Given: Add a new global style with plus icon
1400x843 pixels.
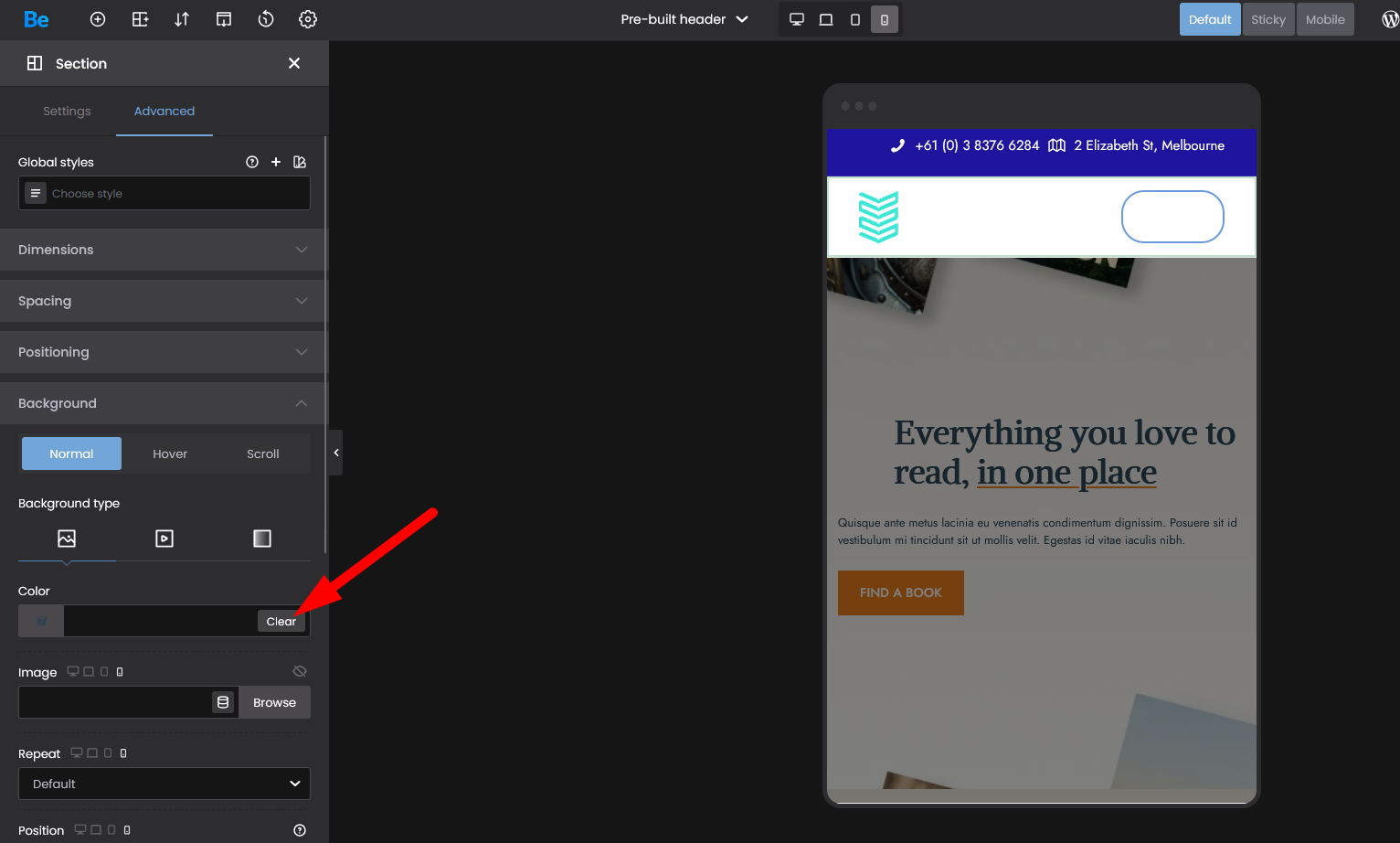Looking at the screenshot, I should coord(276,162).
